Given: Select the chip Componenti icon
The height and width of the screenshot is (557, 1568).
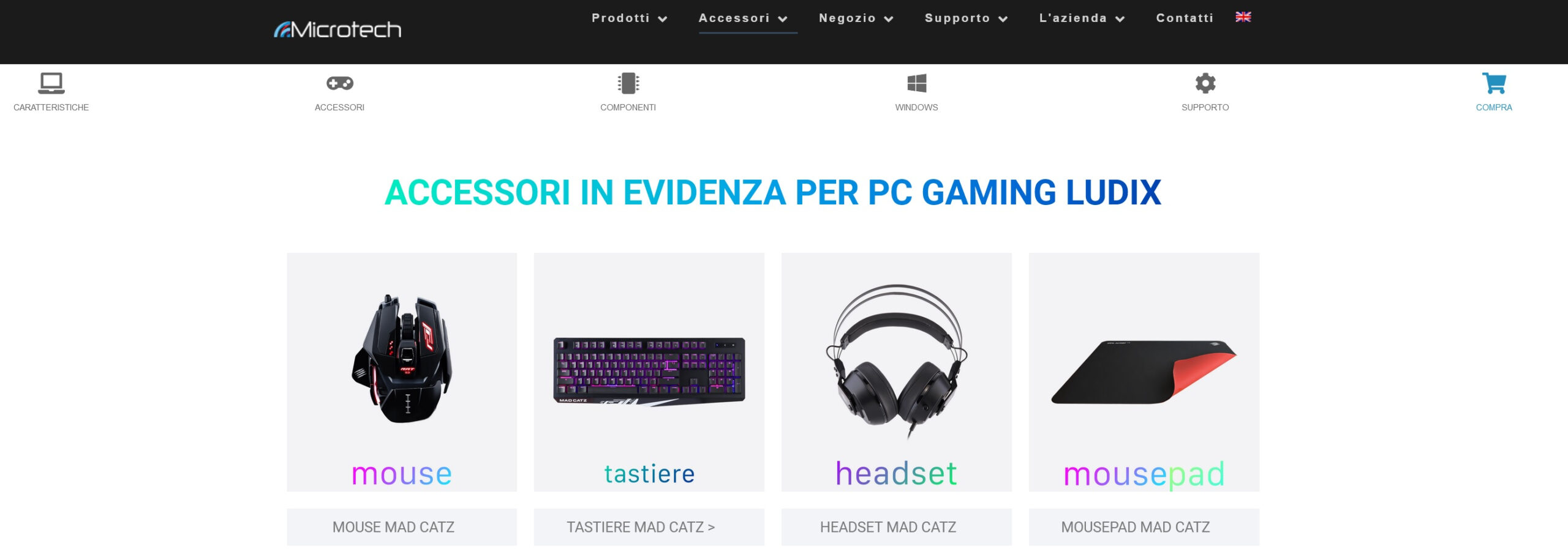Looking at the screenshot, I should 628,83.
